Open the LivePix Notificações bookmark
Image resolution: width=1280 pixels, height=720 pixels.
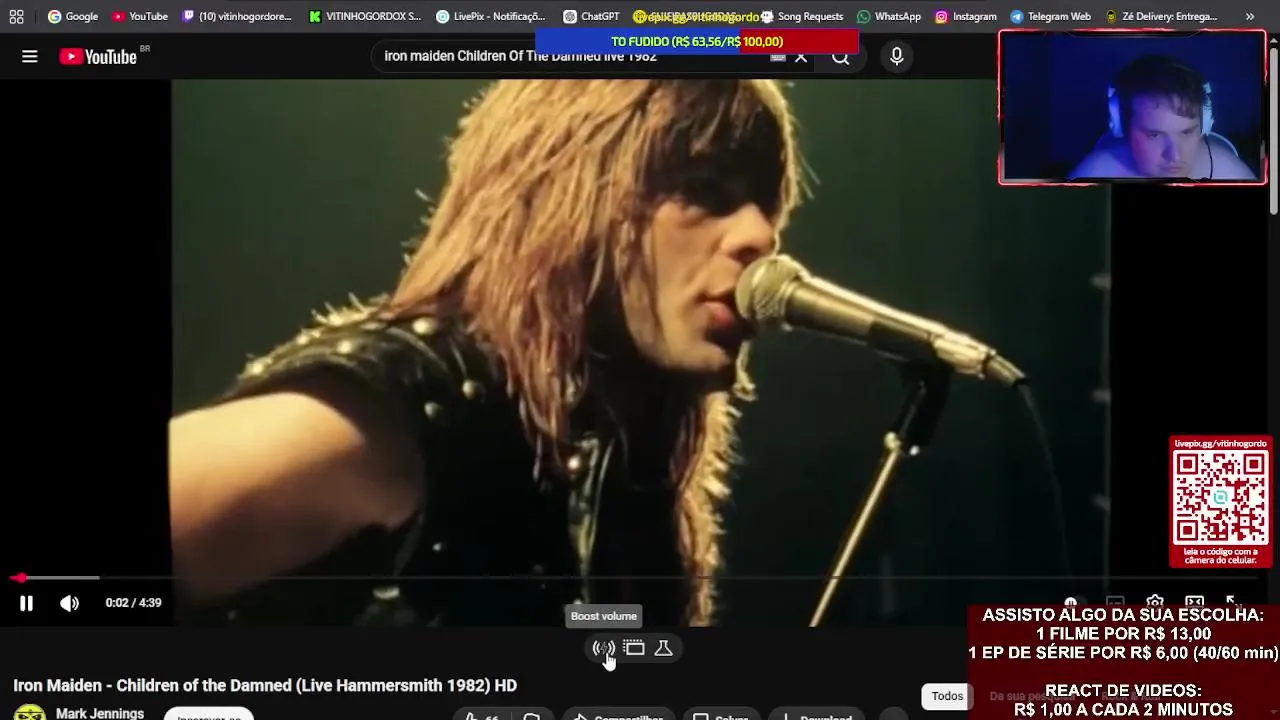[x=491, y=16]
